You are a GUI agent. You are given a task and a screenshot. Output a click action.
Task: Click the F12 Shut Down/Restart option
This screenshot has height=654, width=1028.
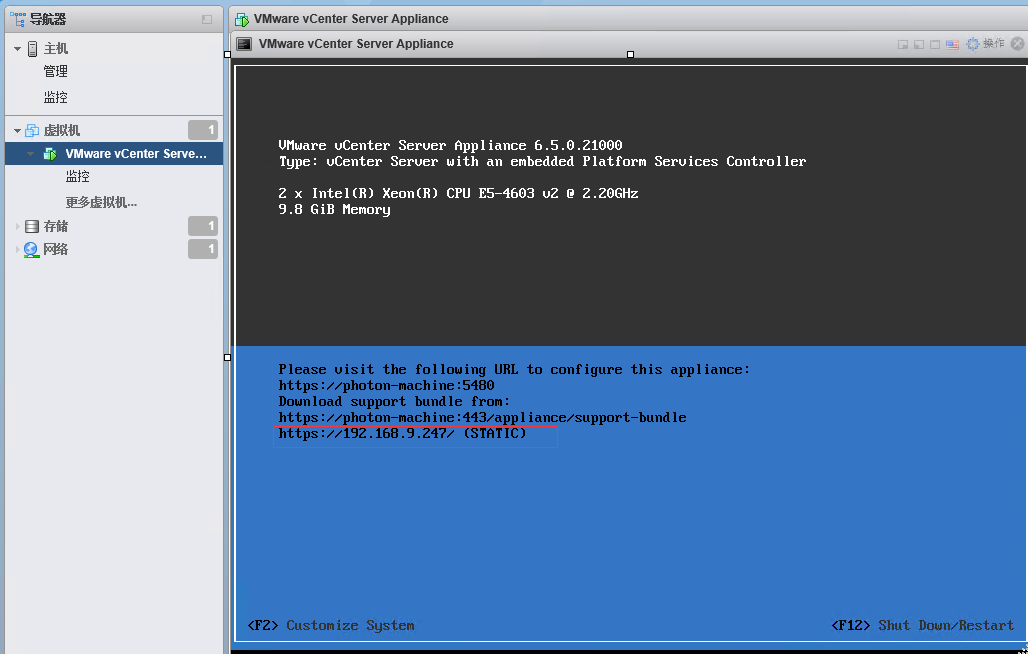click(922, 626)
